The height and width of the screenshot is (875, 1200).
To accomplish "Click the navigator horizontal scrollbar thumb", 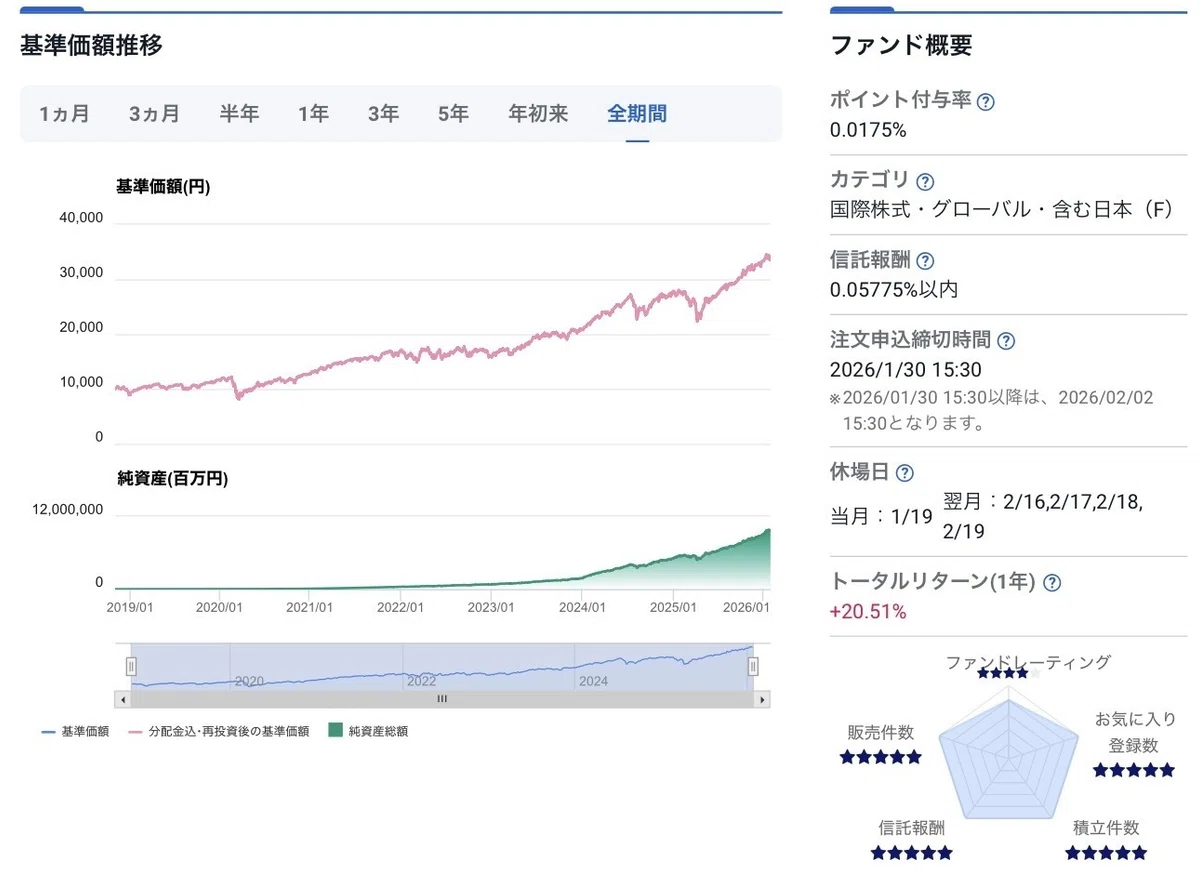I will coord(442,699).
